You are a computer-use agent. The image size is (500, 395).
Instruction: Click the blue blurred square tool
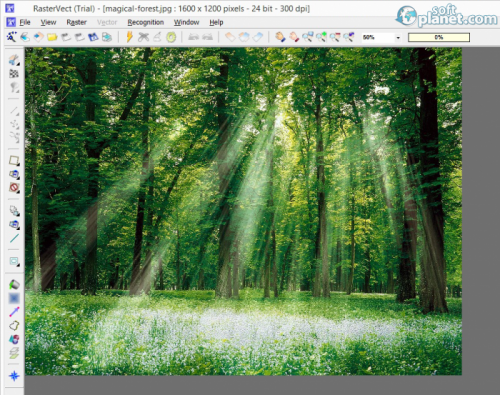14,298
